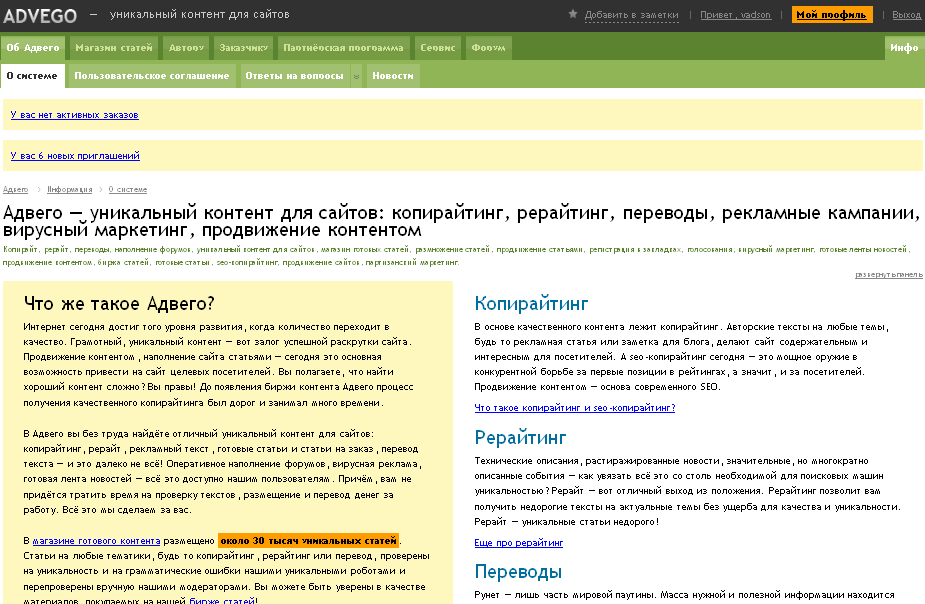Image resolution: width=925 pixels, height=604 pixels.
Task: Open Мой профиль button
Action: [832, 15]
